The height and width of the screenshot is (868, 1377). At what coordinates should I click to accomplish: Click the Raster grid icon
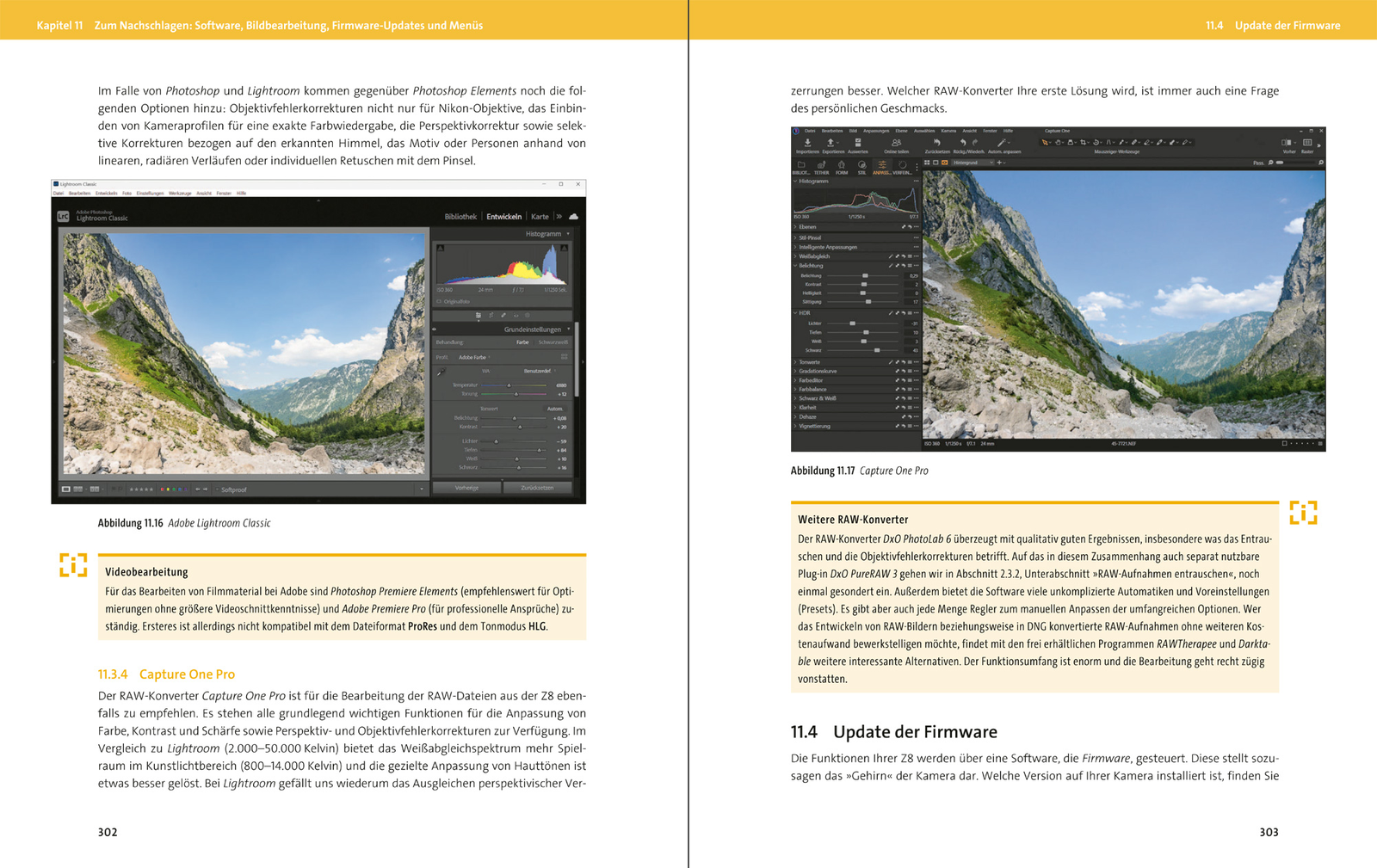(x=1307, y=143)
